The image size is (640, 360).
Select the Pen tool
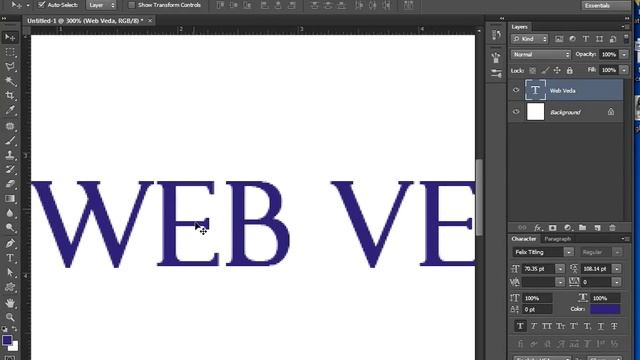[x=10, y=243]
